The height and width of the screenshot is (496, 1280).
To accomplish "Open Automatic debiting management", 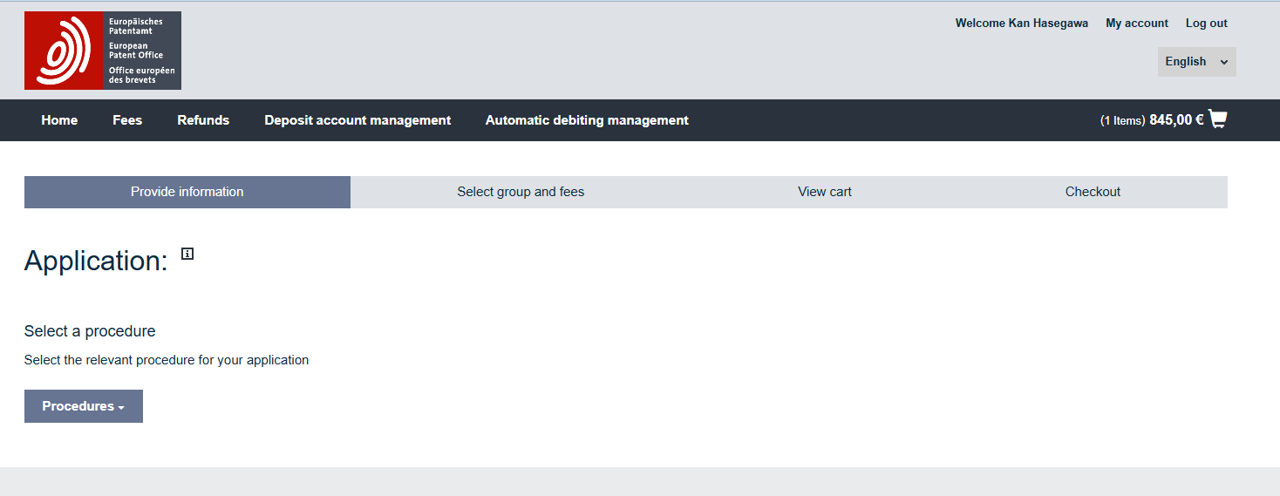I will pyautogui.click(x=586, y=120).
